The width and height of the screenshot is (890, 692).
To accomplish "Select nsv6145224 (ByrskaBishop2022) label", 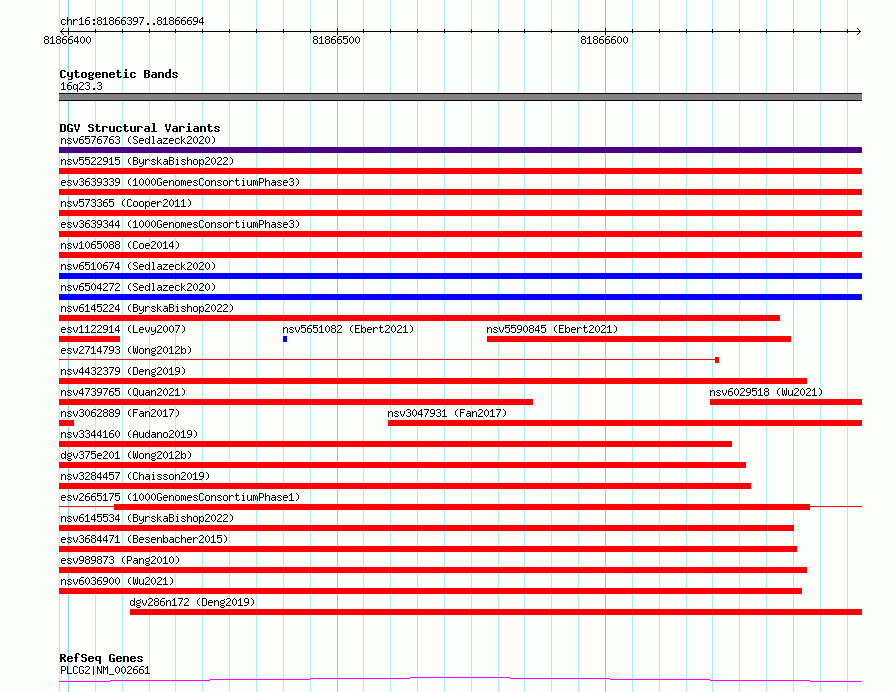I will pyautogui.click(x=147, y=308).
